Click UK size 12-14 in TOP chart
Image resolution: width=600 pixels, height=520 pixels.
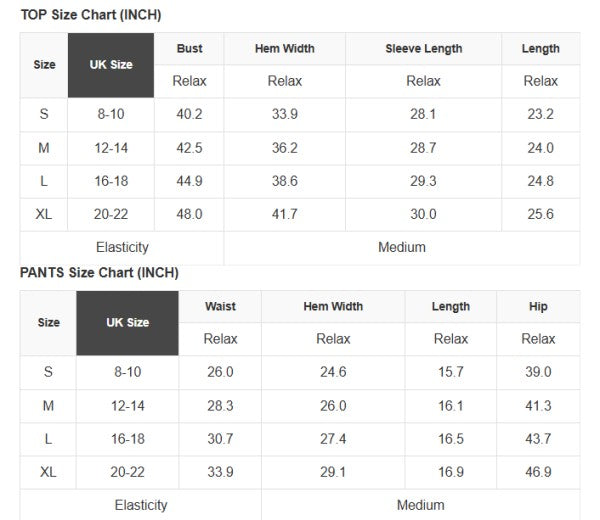click(111, 148)
